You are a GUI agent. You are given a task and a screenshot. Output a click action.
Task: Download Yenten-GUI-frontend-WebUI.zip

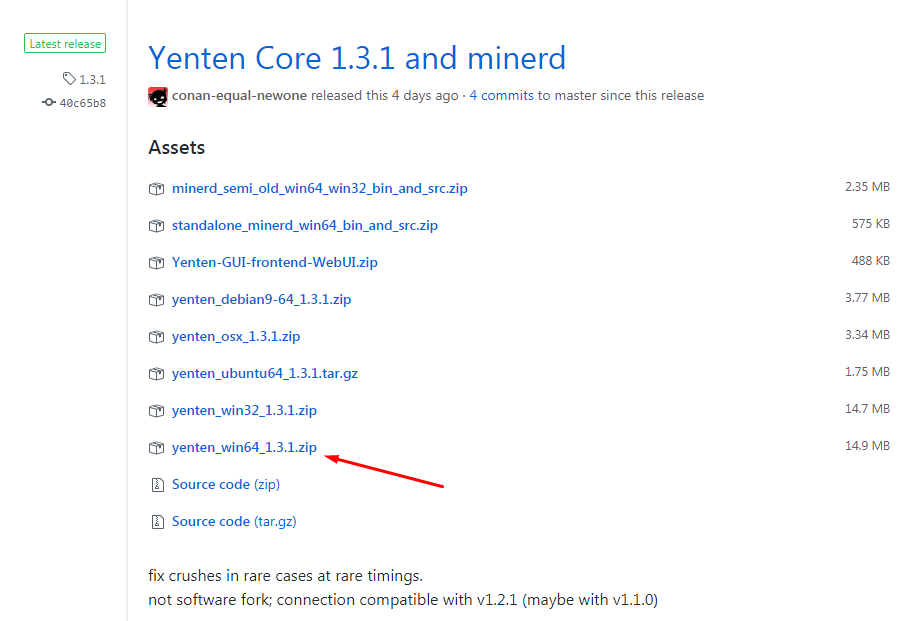(x=274, y=262)
